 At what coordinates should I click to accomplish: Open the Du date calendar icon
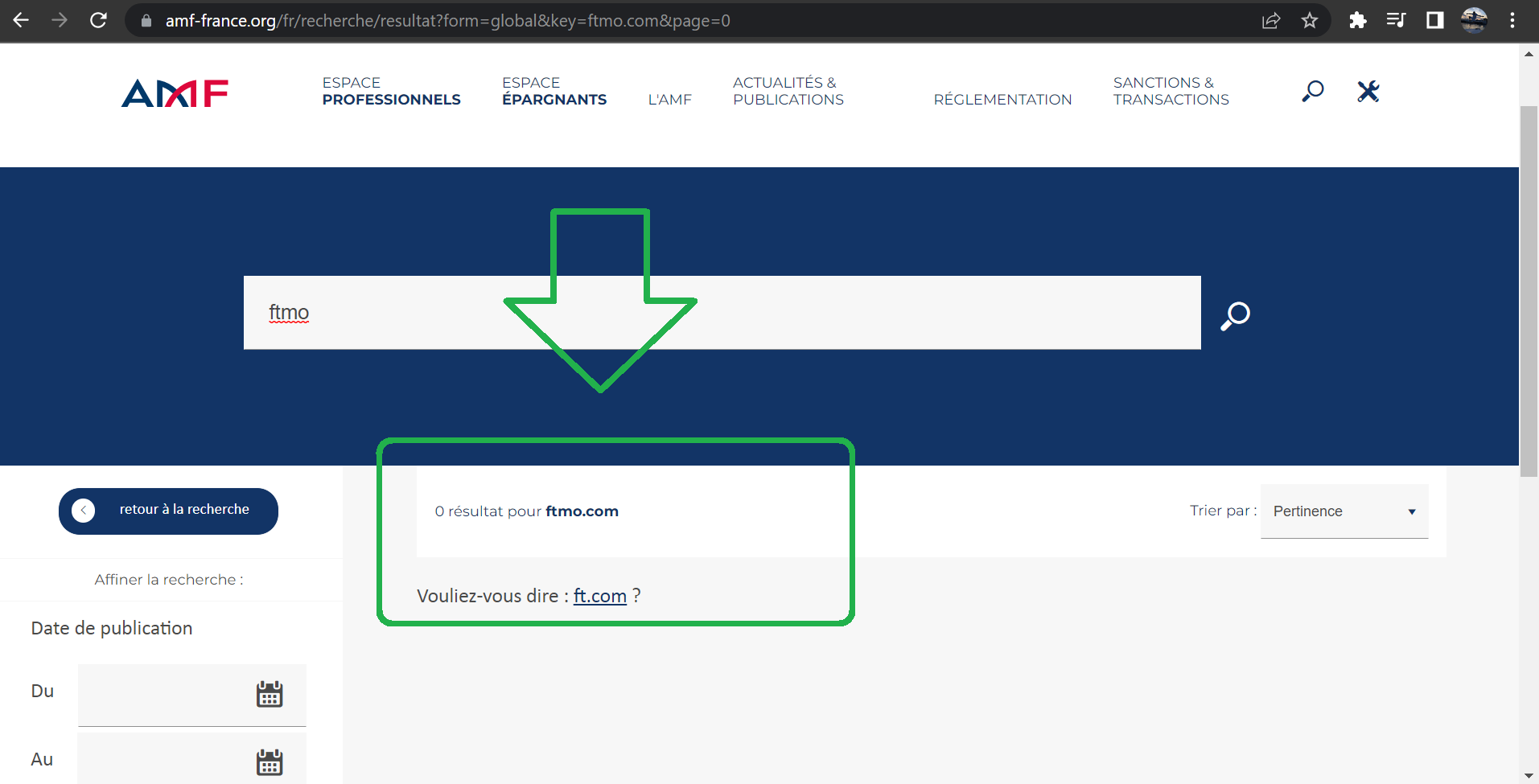tap(270, 694)
